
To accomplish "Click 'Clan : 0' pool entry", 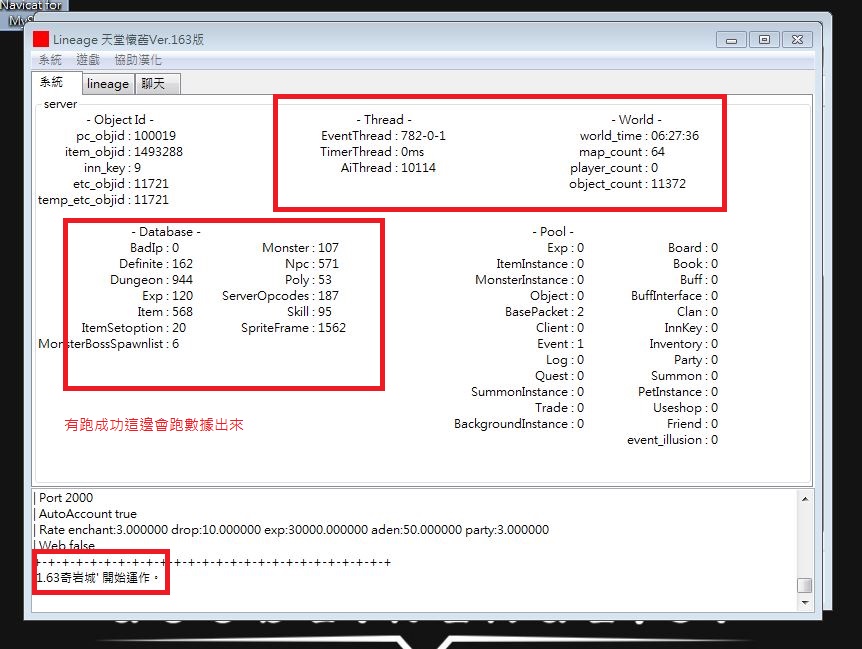I will tap(698, 312).
